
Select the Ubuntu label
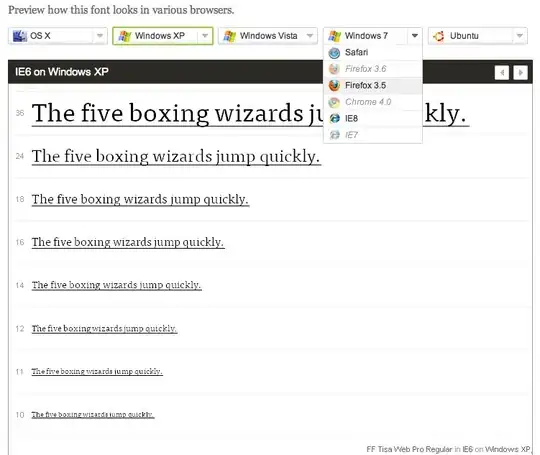click(x=464, y=36)
